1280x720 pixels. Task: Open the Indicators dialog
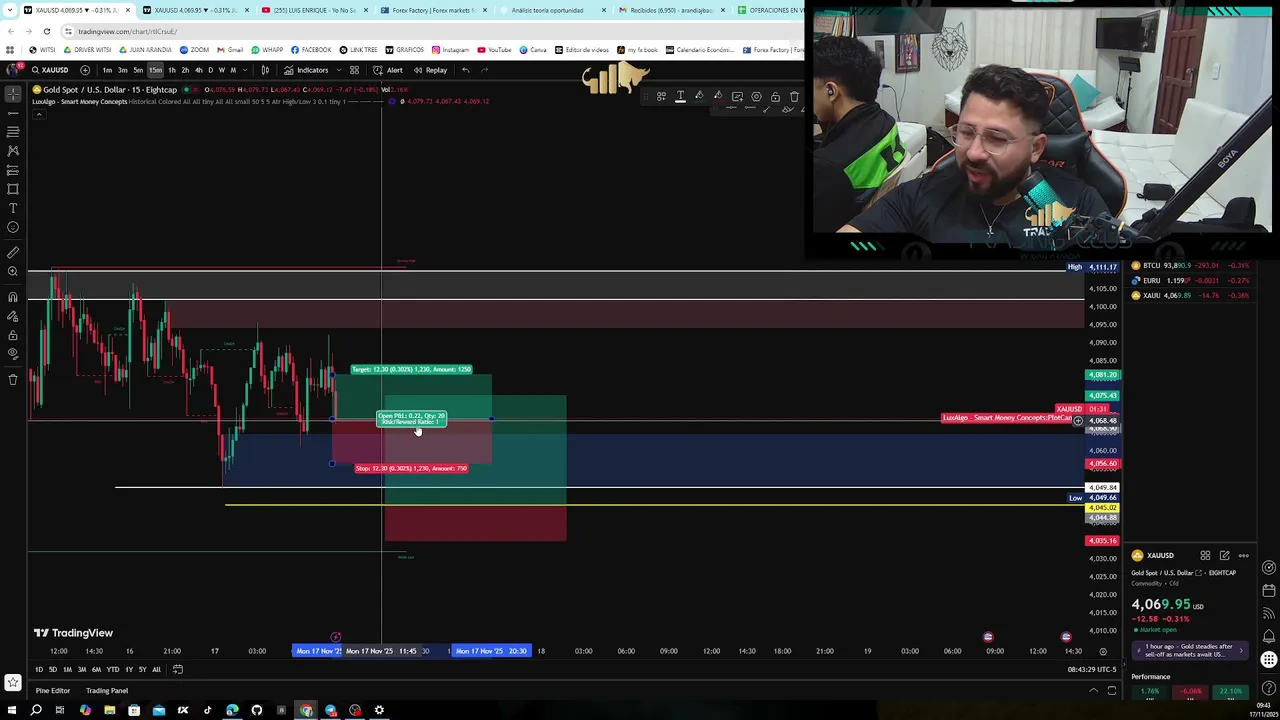click(x=306, y=70)
